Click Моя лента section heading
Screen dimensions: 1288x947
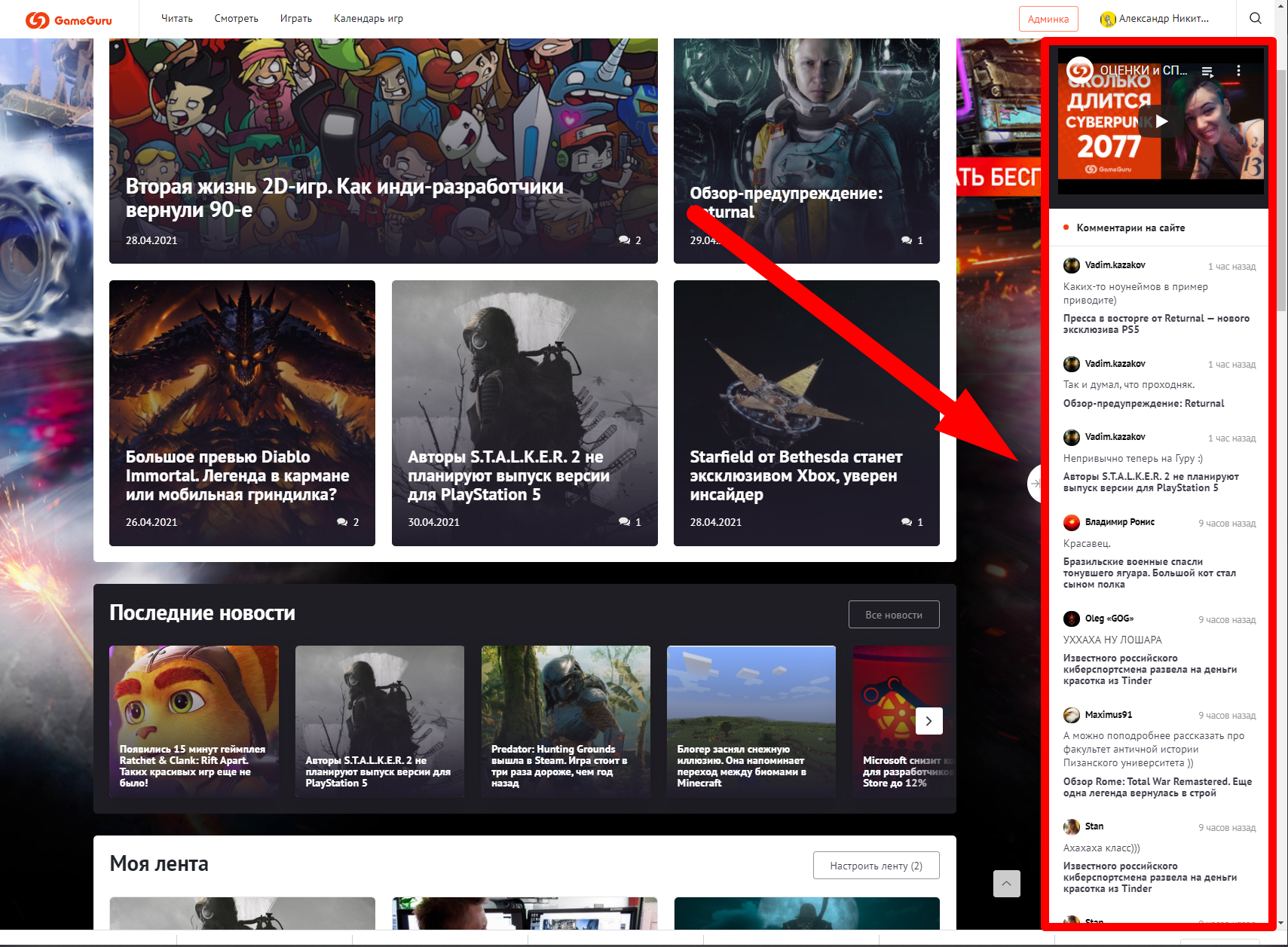(x=159, y=863)
